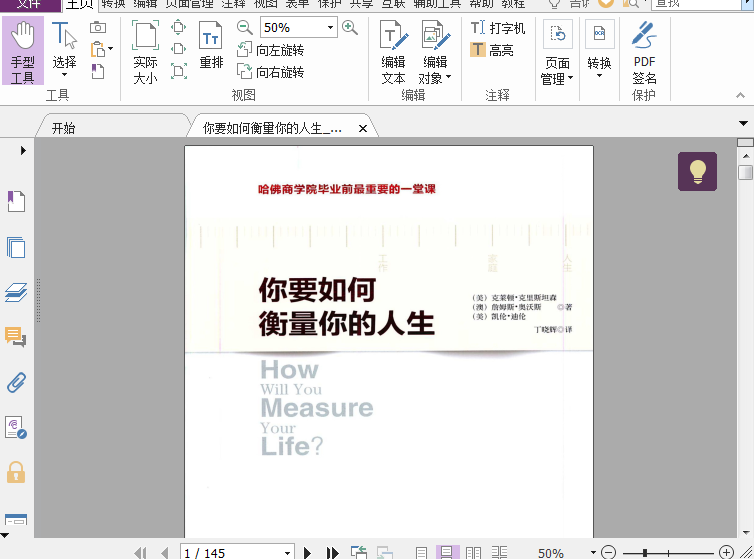
Task: Toggle Continuous page view mode
Action: 447,552
